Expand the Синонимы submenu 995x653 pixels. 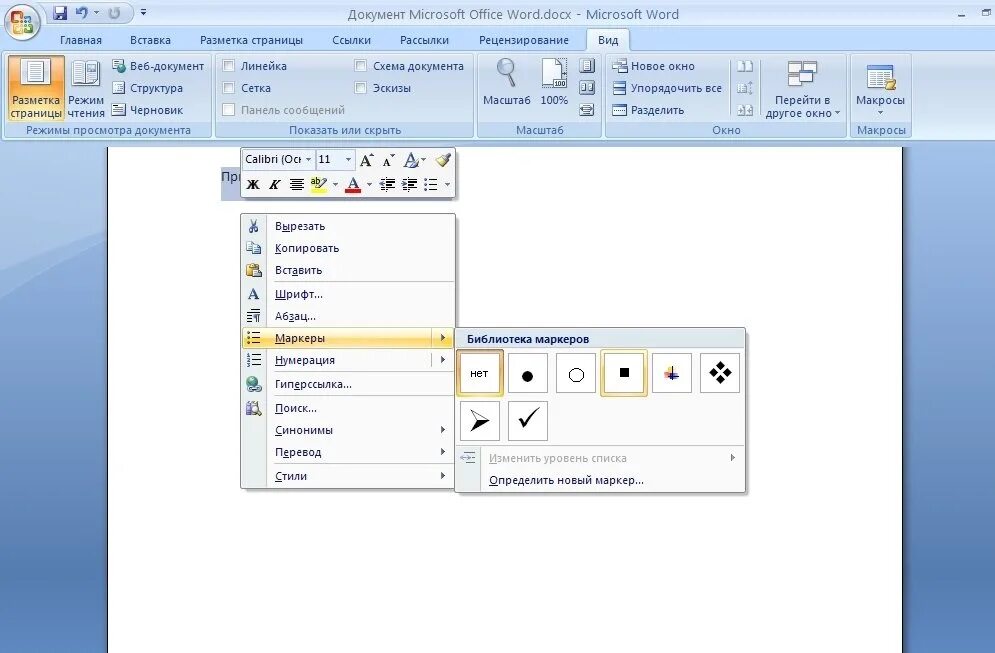tap(348, 430)
